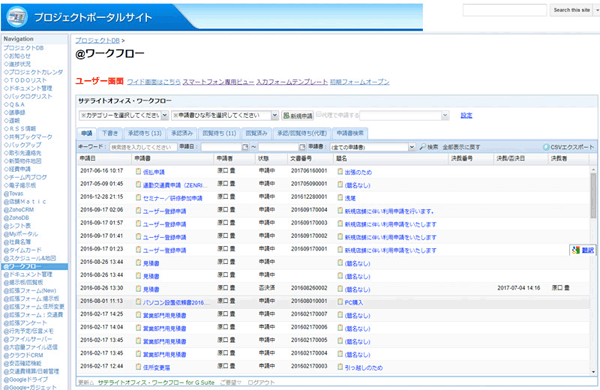600x390 pixels.
Task: Open the 新規店舗に伴い利用申請を行います。 subject
Action: coord(389,211)
